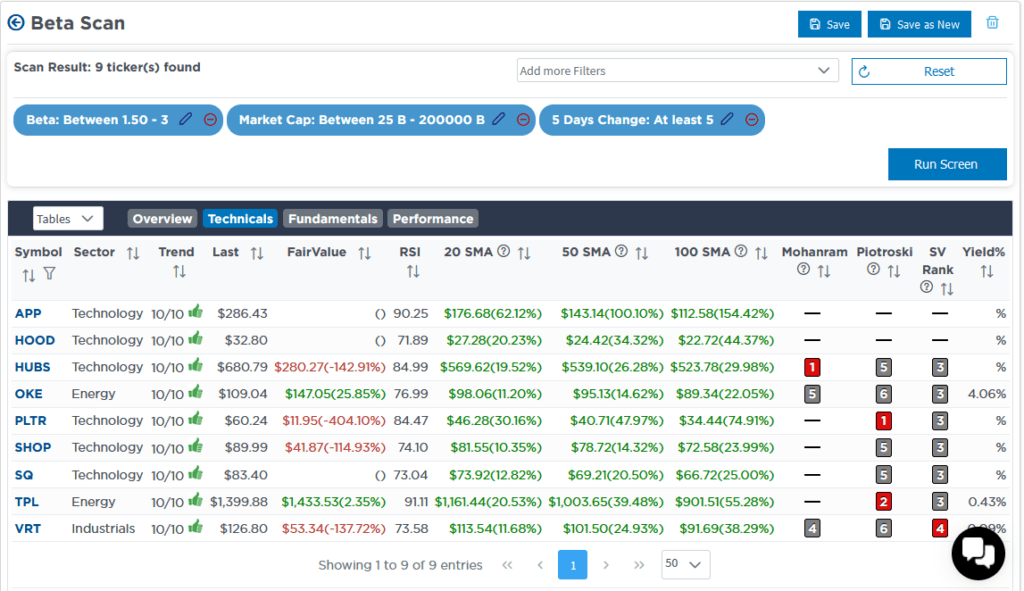Screen dimensions: 1024x591
Task: Sort the table by Sector
Action: coord(133,253)
